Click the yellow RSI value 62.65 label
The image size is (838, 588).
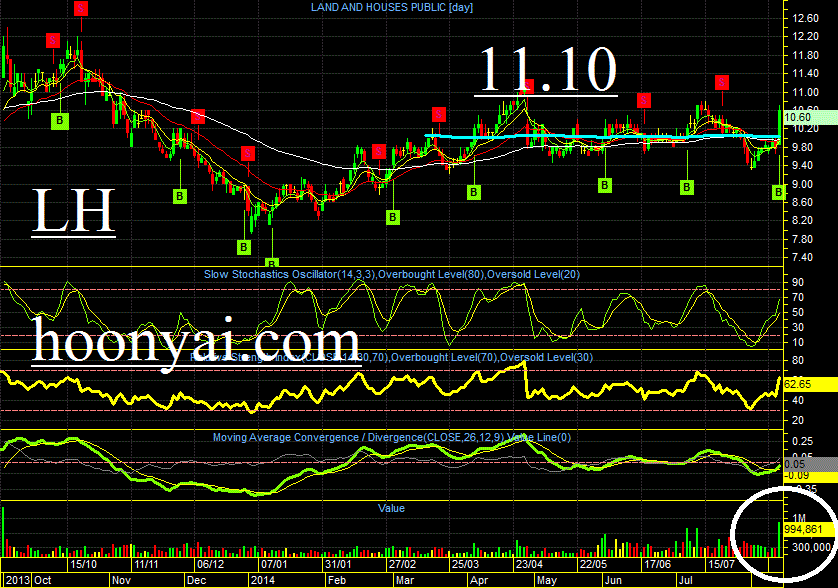(x=810, y=384)
